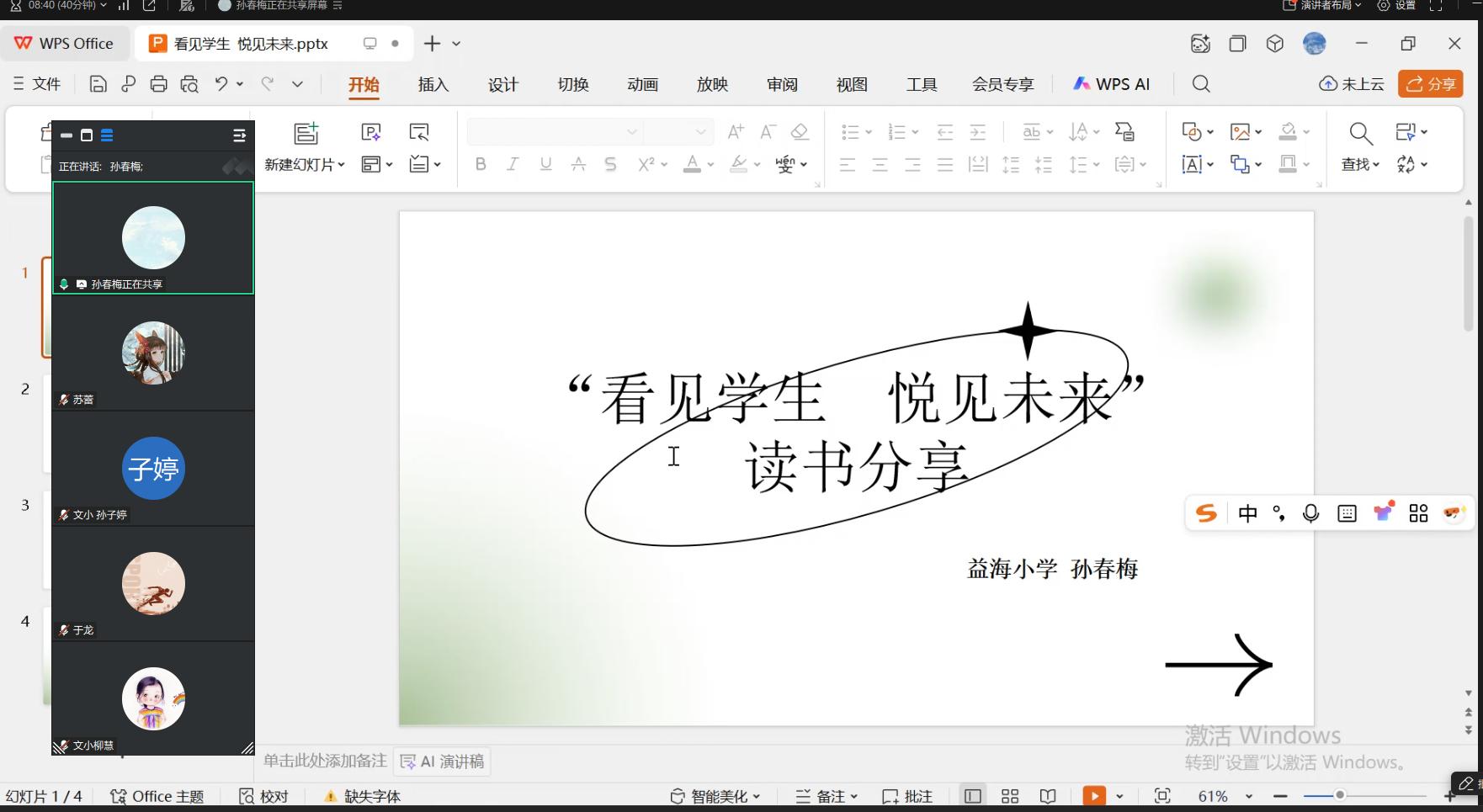Click Sogou microphone voice input icon
1483x812 pixels.
(x=1310, y=513)
